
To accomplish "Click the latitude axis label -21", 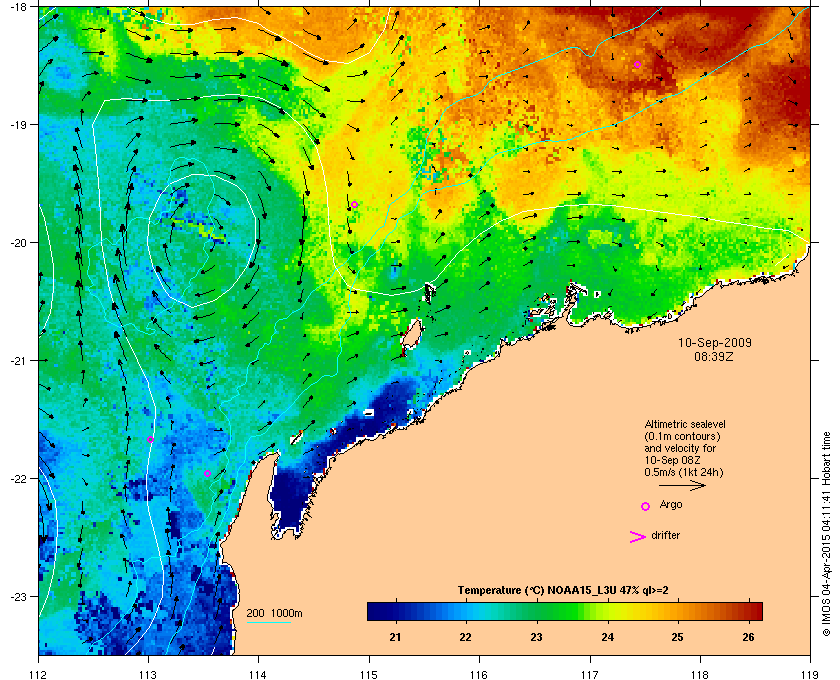I will pyautogui.click(x=18, y=361).
